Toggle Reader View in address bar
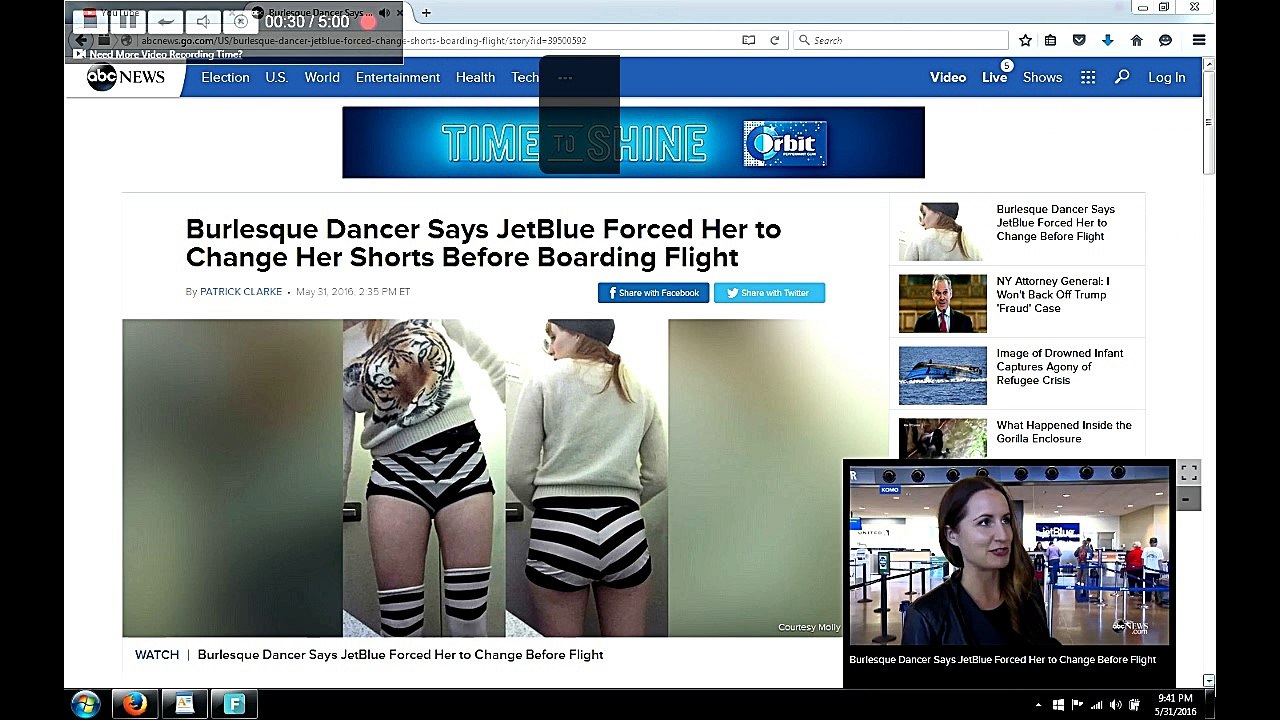This screenshot has width=1280, height=720. pyautogui.click(x=748, y=40)
